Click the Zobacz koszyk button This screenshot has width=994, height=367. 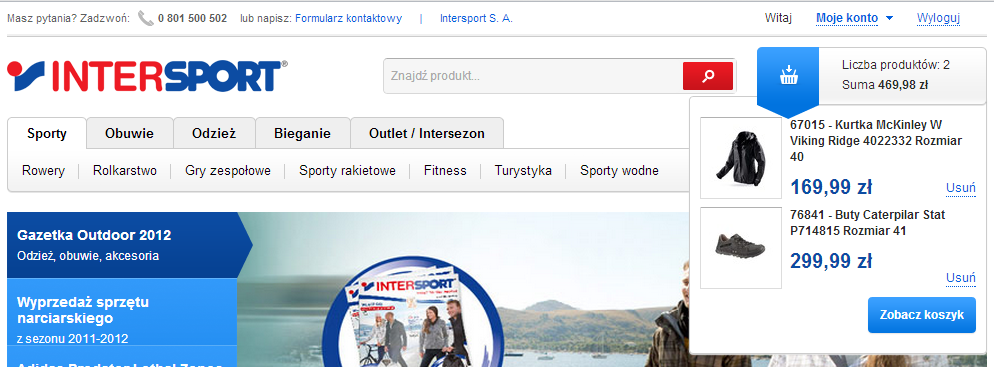922,315
